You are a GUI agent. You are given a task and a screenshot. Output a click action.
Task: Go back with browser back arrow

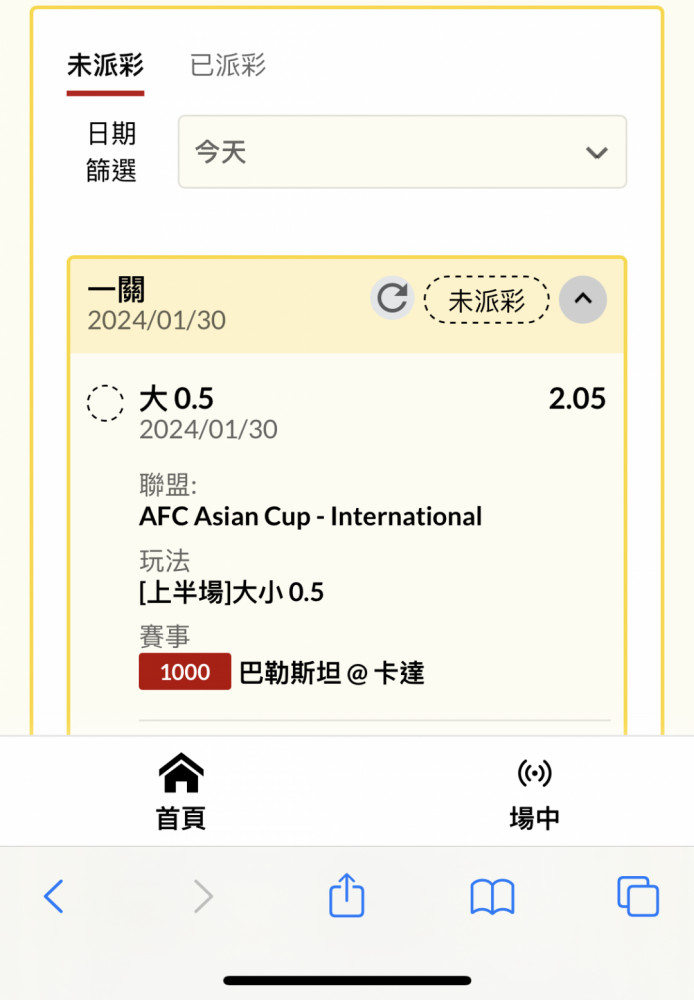54,896
